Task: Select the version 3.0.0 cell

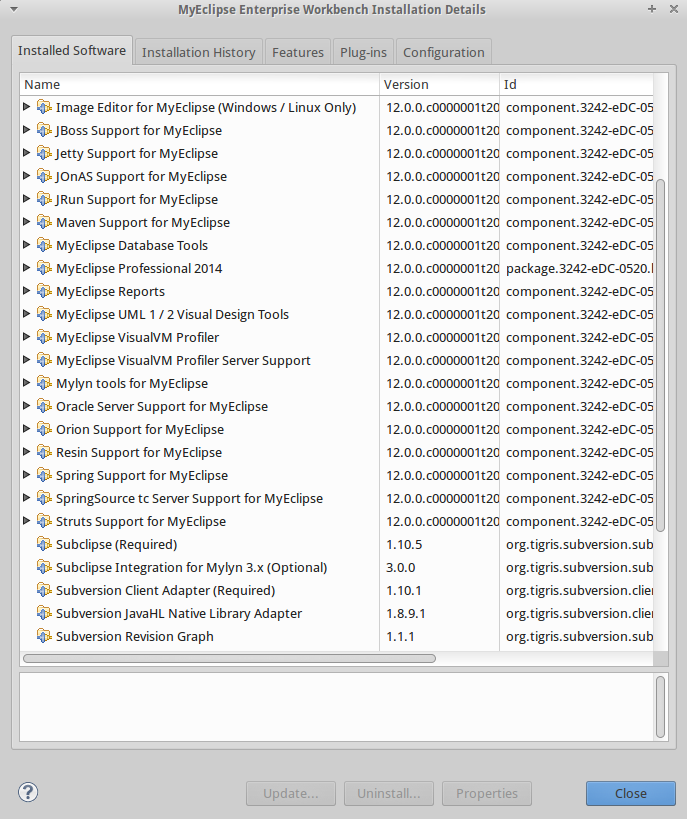Action: pos(401,567)
